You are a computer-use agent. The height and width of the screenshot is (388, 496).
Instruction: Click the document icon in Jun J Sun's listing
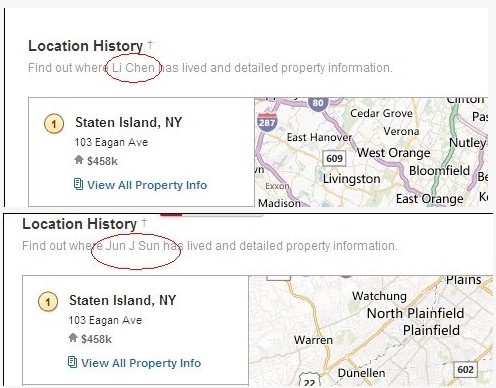[72, 362]
